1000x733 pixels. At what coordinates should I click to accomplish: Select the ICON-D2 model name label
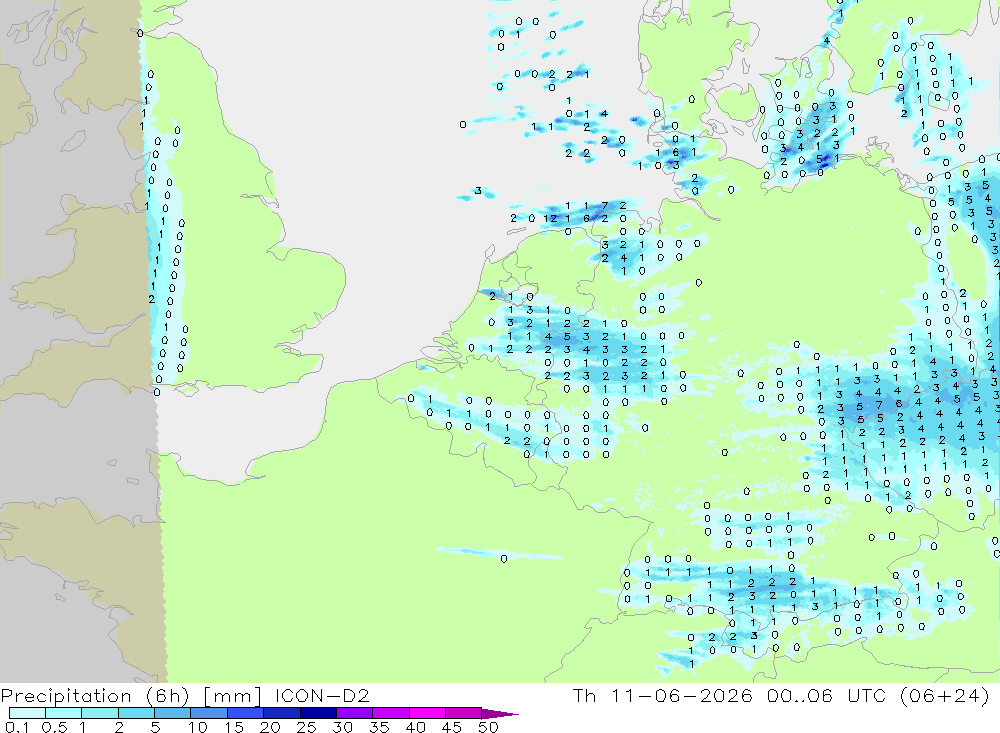(x=322, y=695)
